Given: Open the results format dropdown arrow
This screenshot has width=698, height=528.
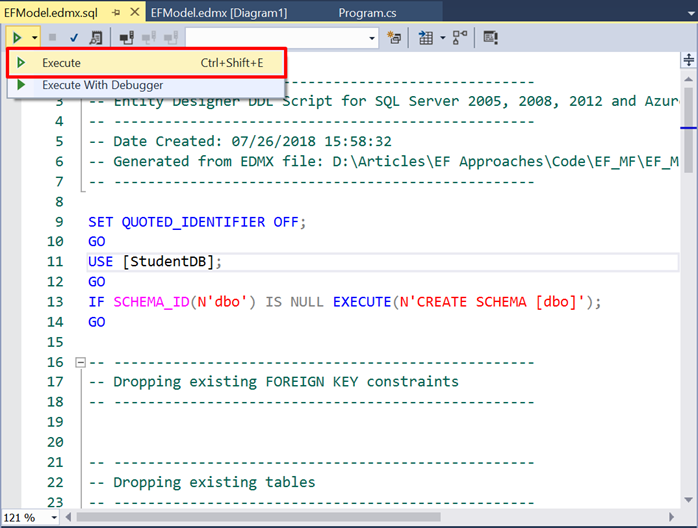Looking at the screenshot, I should (x=442, y=38).
